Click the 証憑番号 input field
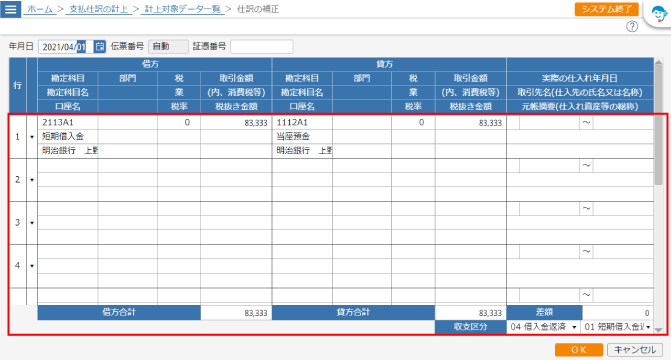The width and height of the screenshot is (671, 360). click(261, 47)
